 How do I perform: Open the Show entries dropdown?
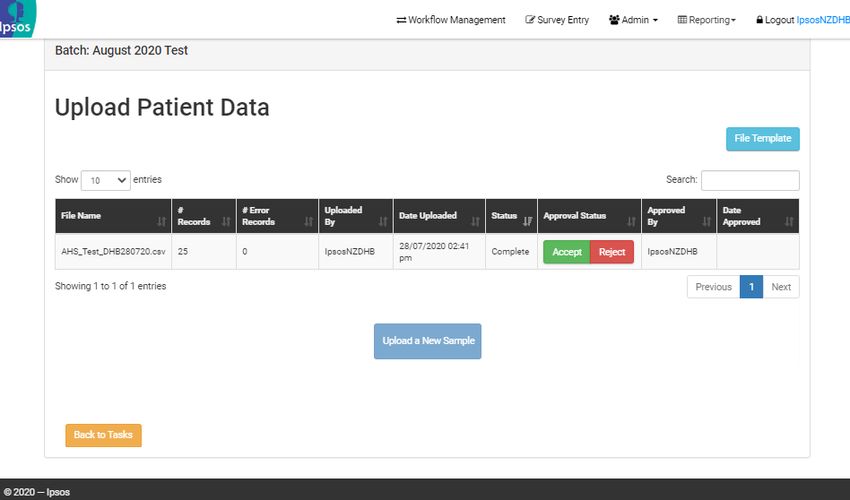pos(106,181)
